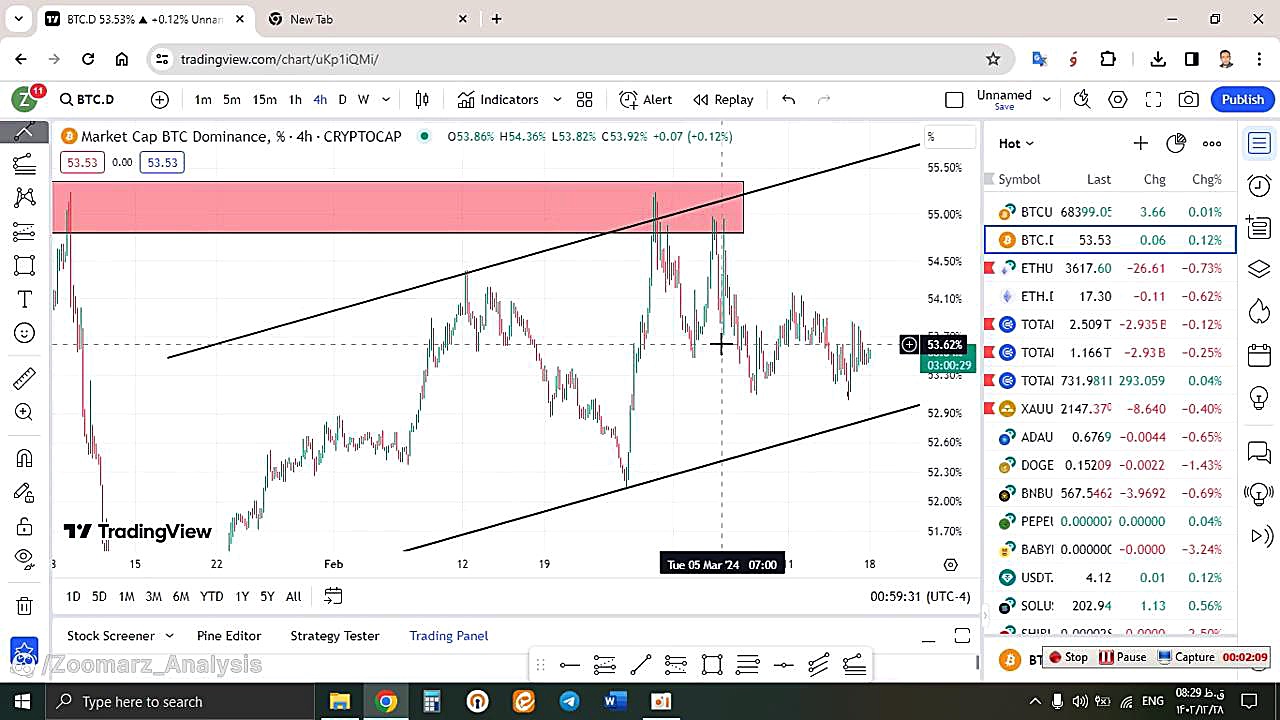Click the compare or add symbol plus icon
The width and height of the screenshot is (1280, 720).
click(160, 99)
